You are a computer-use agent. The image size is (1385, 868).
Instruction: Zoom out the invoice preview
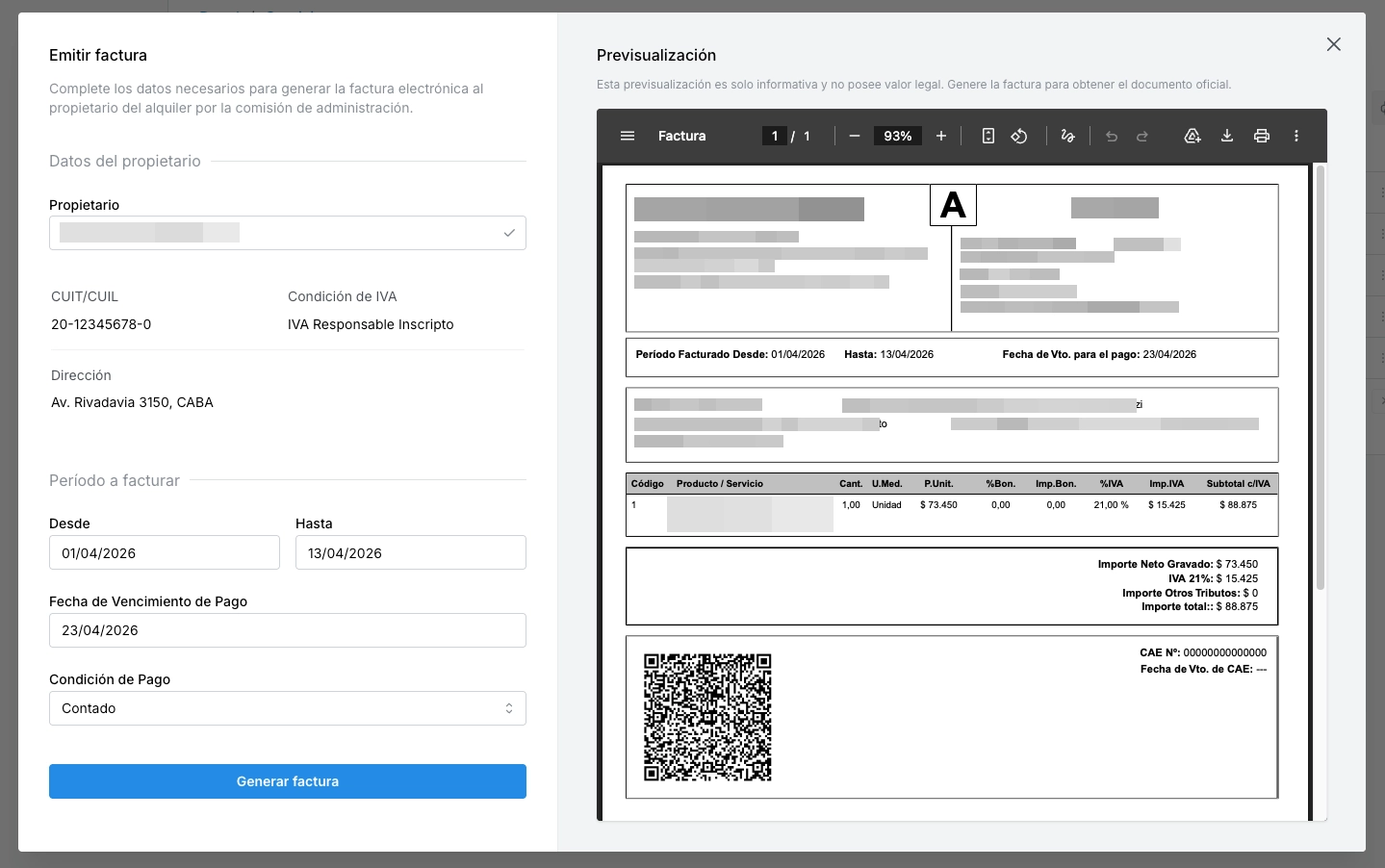pos(854,136)
